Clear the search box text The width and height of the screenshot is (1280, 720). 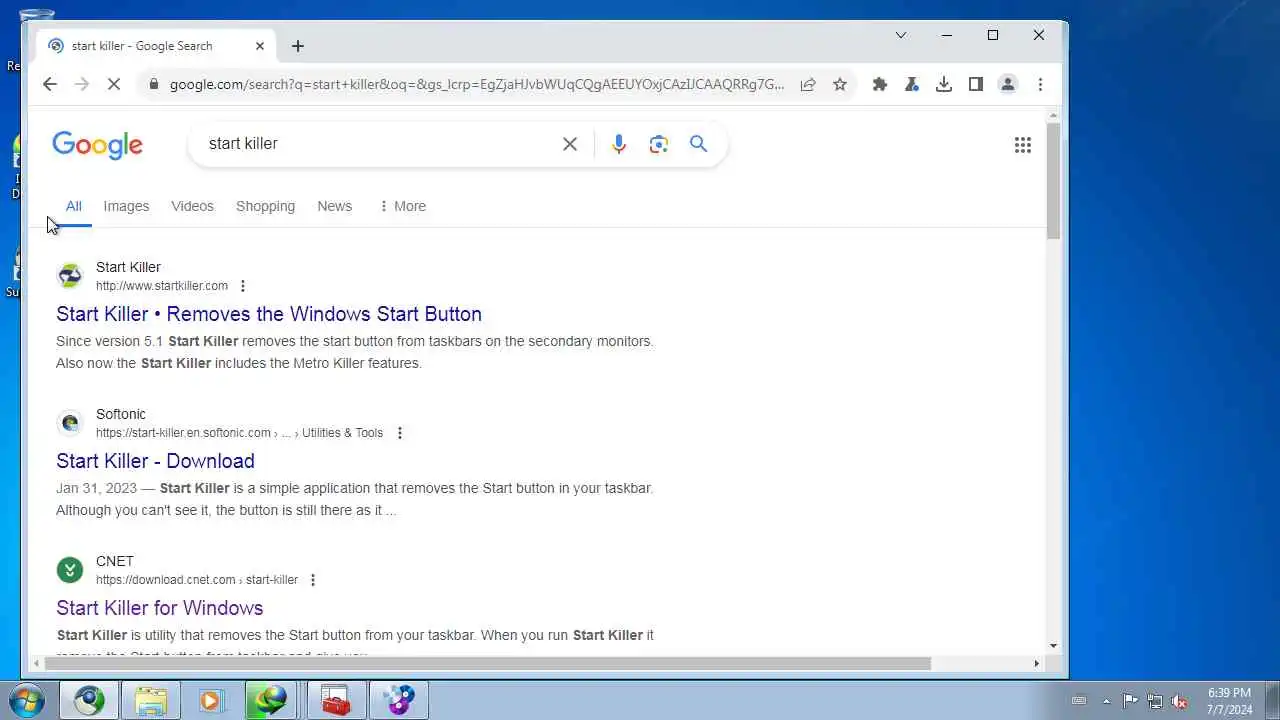coord(570,144)
